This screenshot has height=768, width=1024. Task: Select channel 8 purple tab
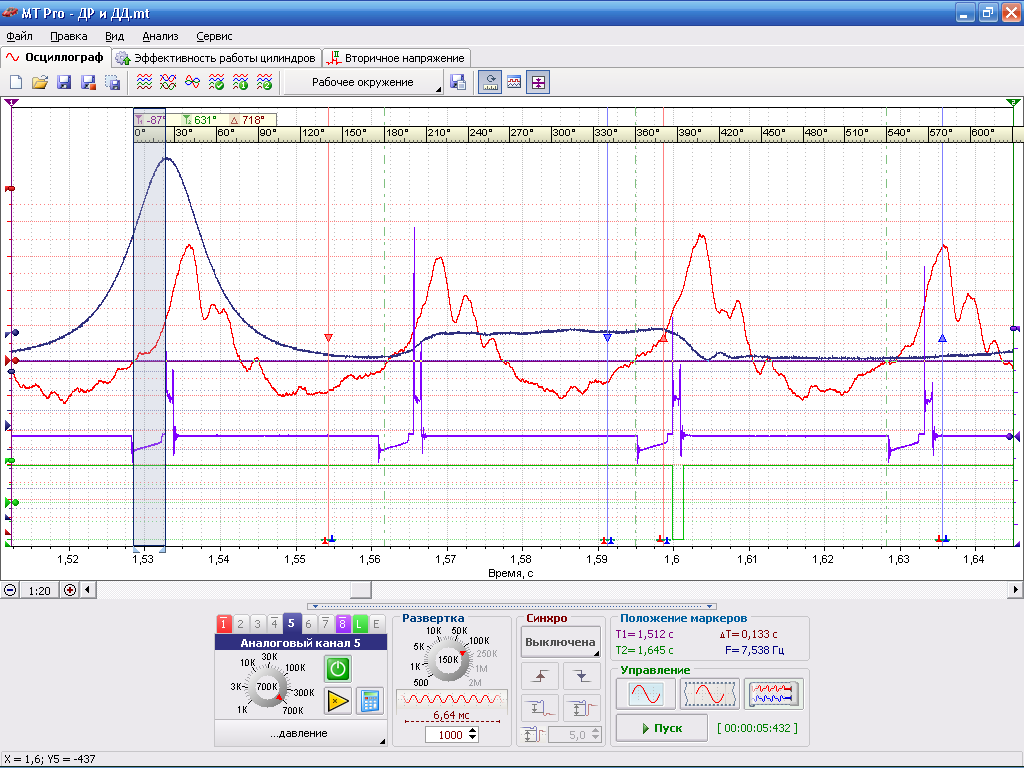(342, 624)
